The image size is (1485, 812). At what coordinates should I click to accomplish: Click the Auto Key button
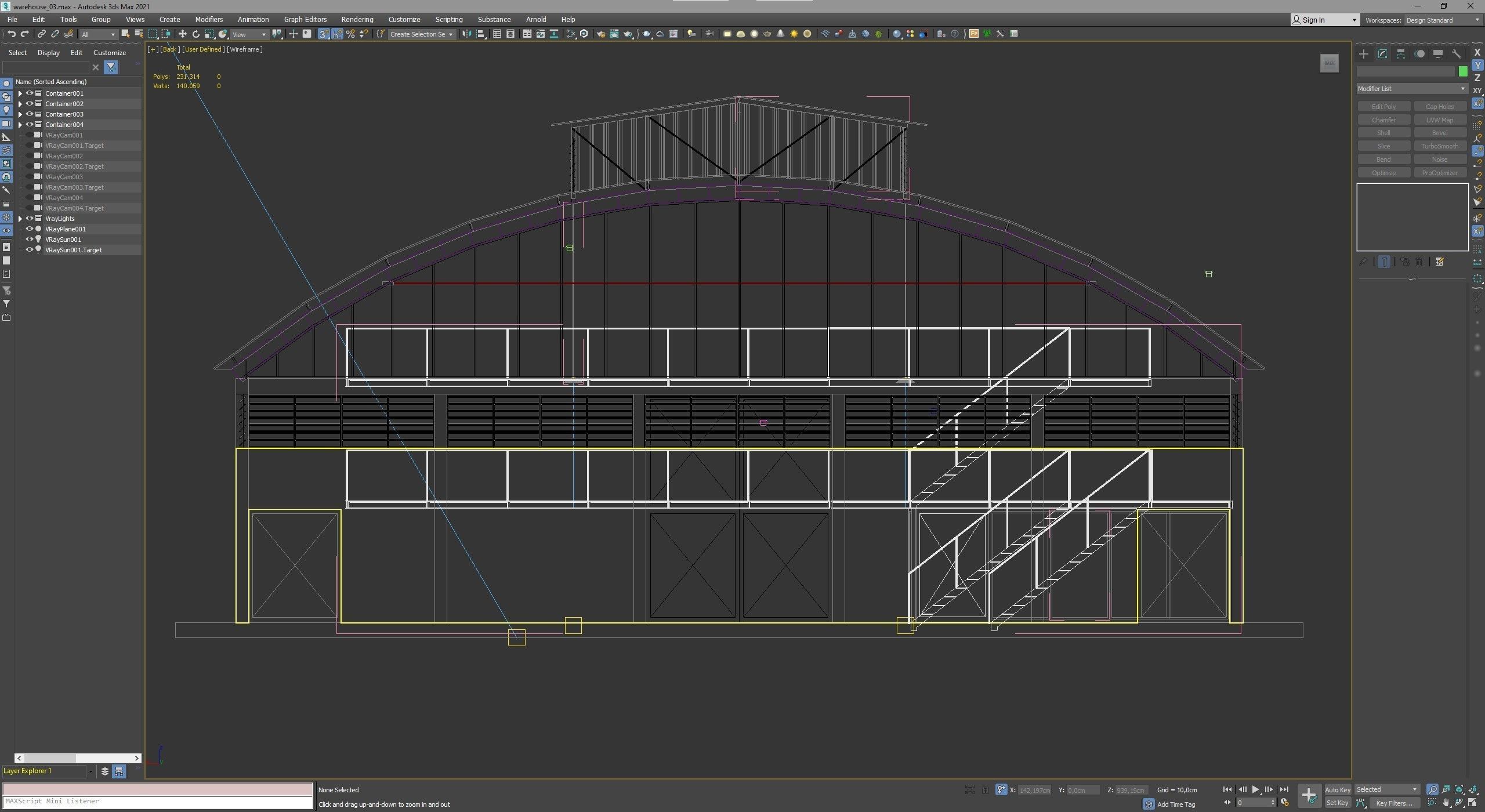click(1337, 789)
